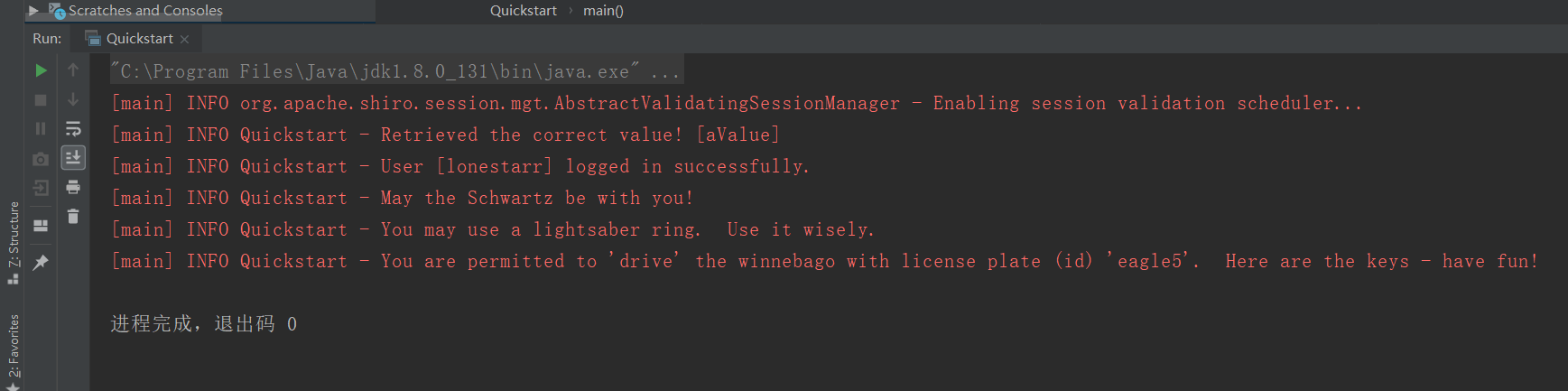1568x391 pixels.
Task: Click the Exit process icon
Action: click(x=41, y=188)
